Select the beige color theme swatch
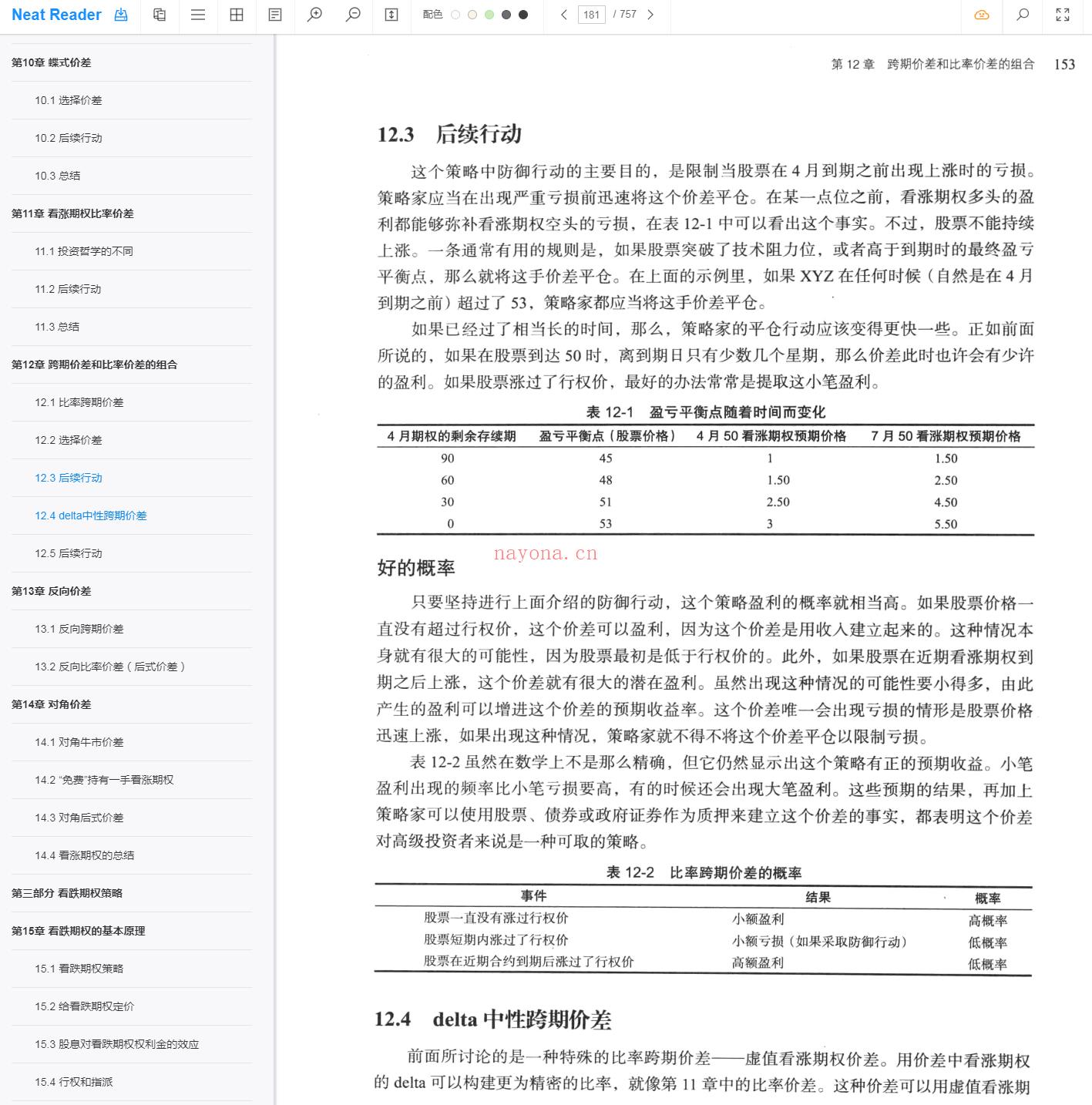Image resolution: width=1092 pixels, height=1105 pixels. point(472,15)
